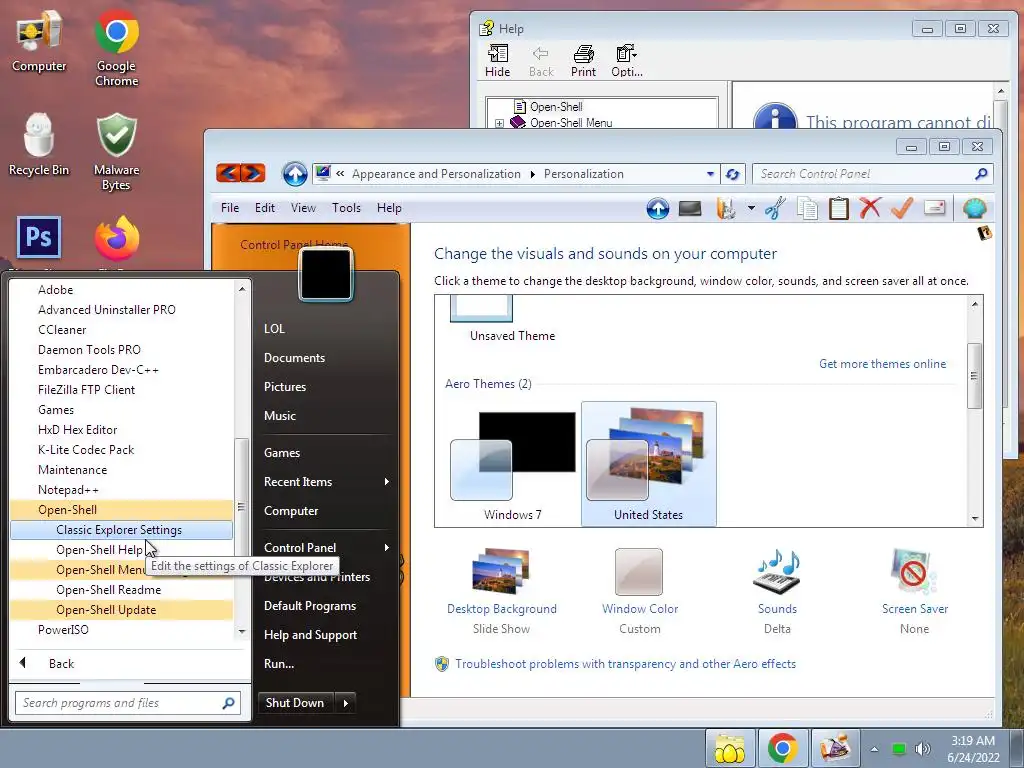Select the Recycle Bin desktop icon

(39, 144)
